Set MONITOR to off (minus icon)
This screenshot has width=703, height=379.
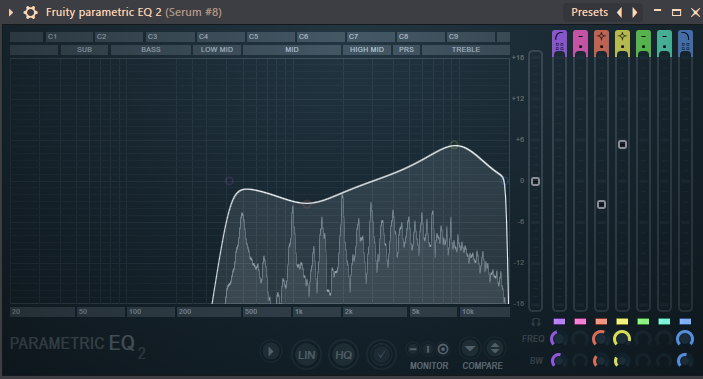413,349
